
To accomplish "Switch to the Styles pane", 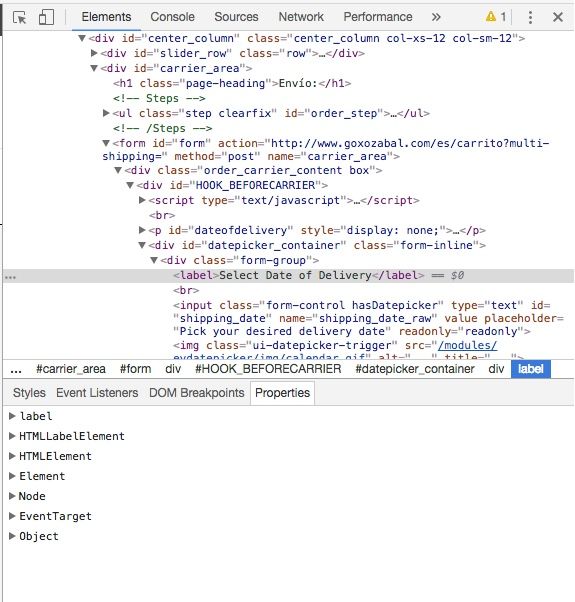I will click(29, 393).
